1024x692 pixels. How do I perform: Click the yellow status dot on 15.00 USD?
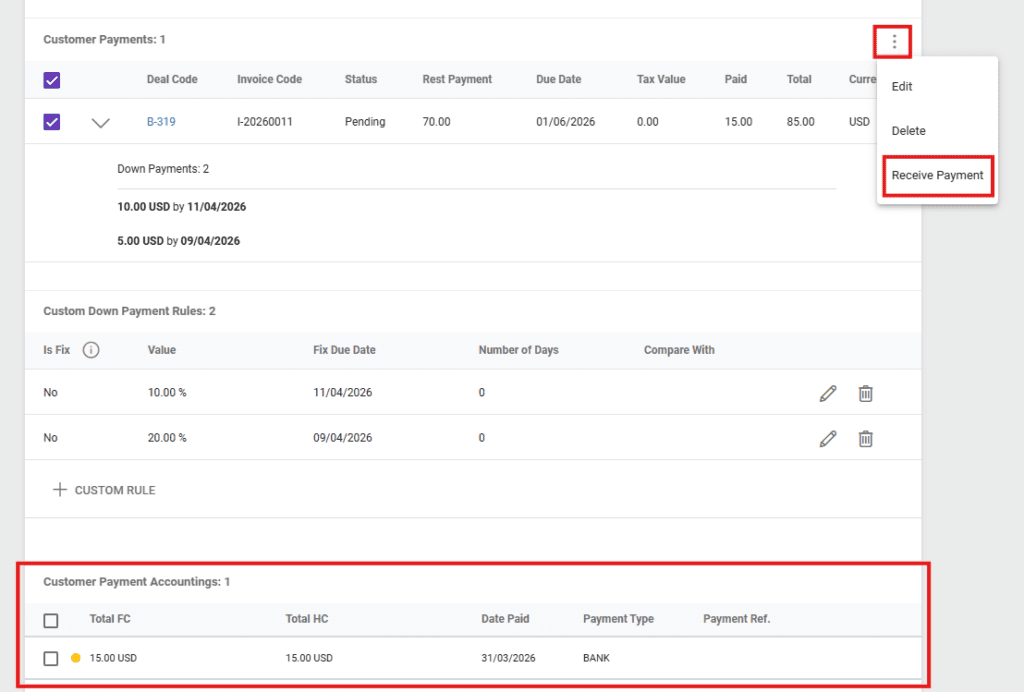[76, 658]
